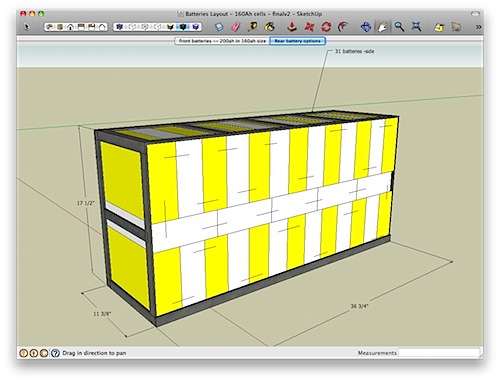Open the help question-mark icon
Image resolution: width=500 pixels, height=382 pixels.
(x=55, y=353)
